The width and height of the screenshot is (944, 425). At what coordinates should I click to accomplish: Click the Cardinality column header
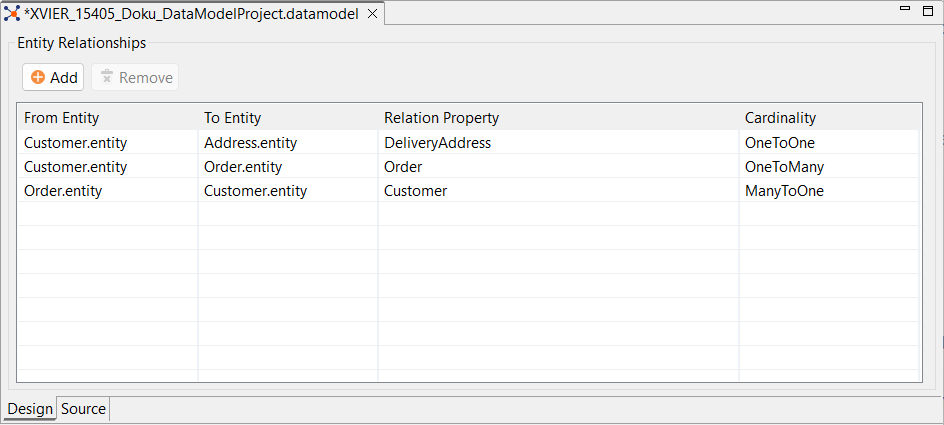point(780,118)
